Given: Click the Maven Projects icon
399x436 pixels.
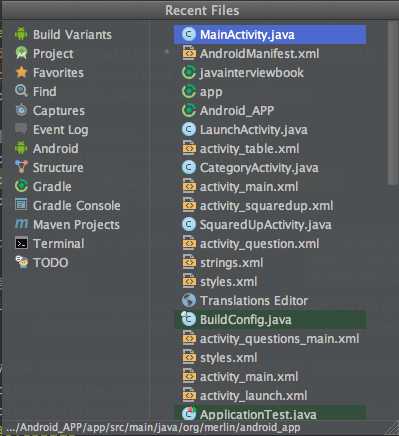Looking at the screenshot, I should tap(21, 224).
